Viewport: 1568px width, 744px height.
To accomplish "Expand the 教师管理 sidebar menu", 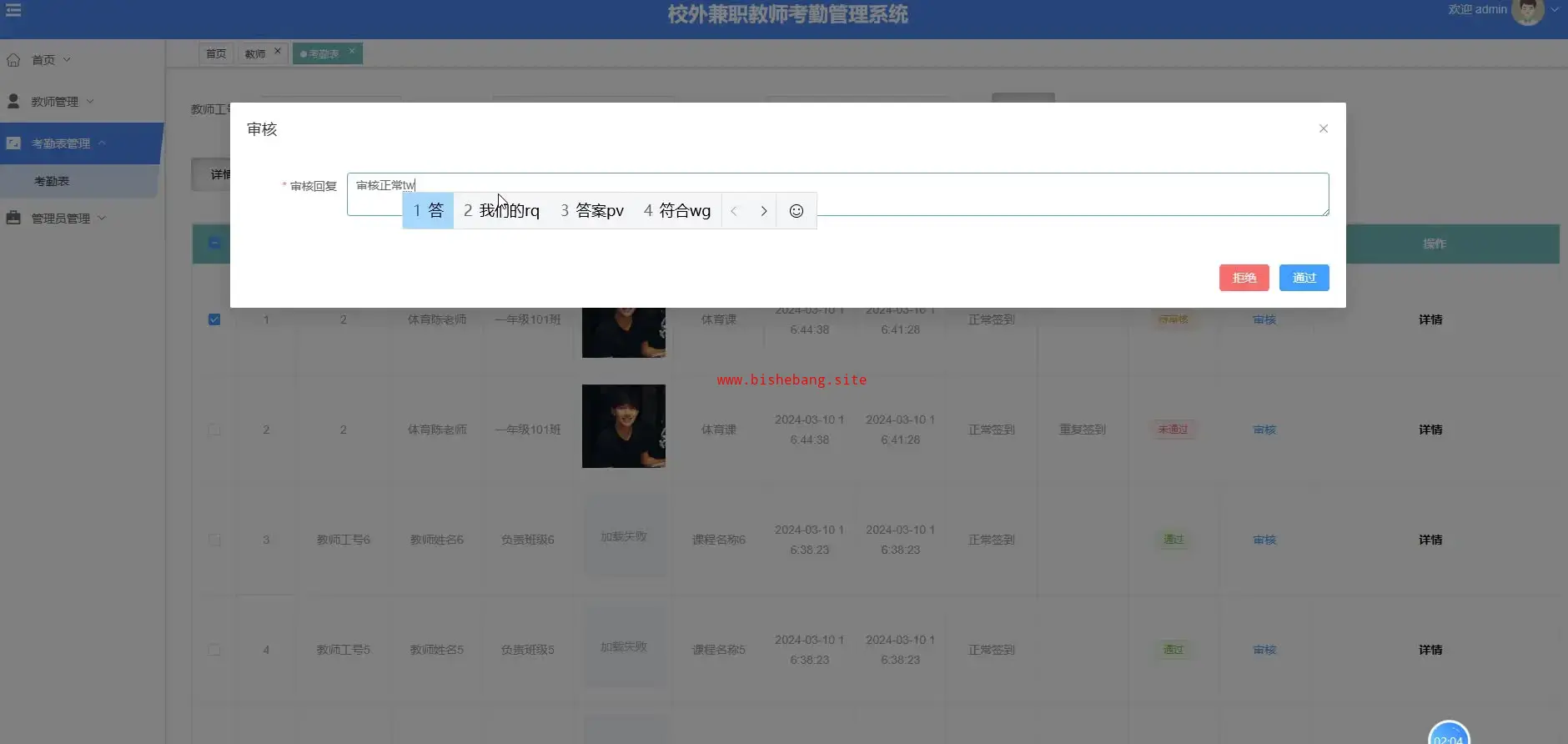I will pyautogui.click(x=90, y=102).
